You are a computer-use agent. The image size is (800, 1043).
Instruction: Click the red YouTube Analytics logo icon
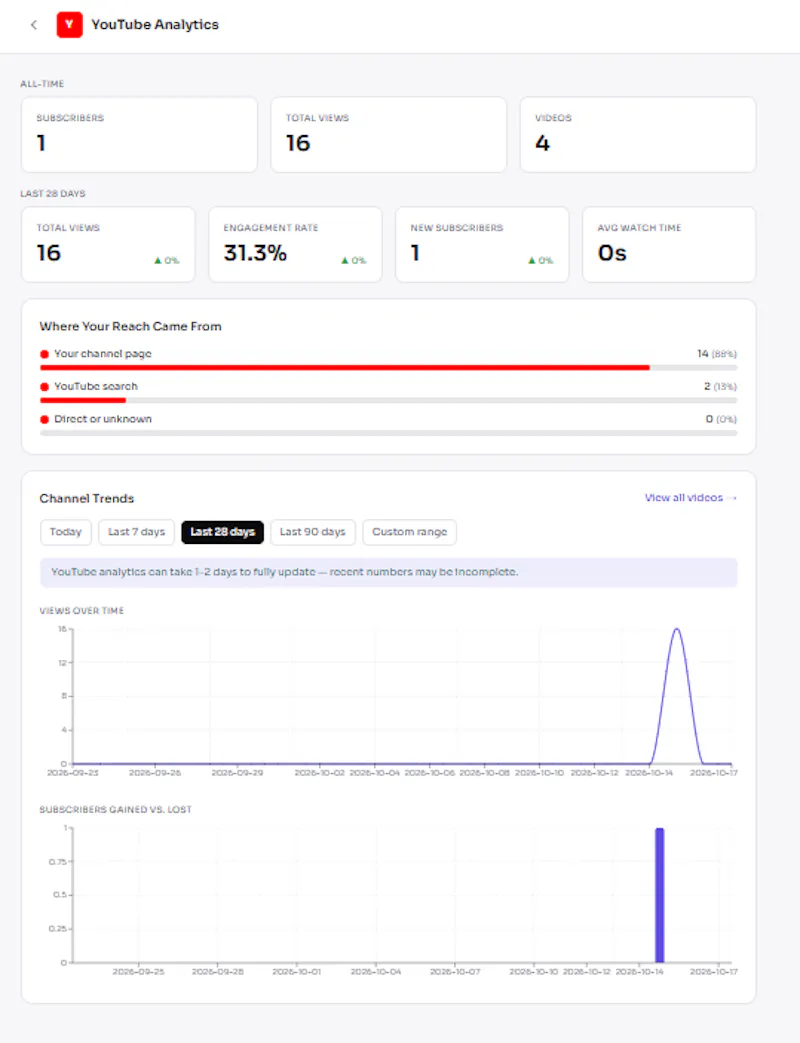coord(69,25)
